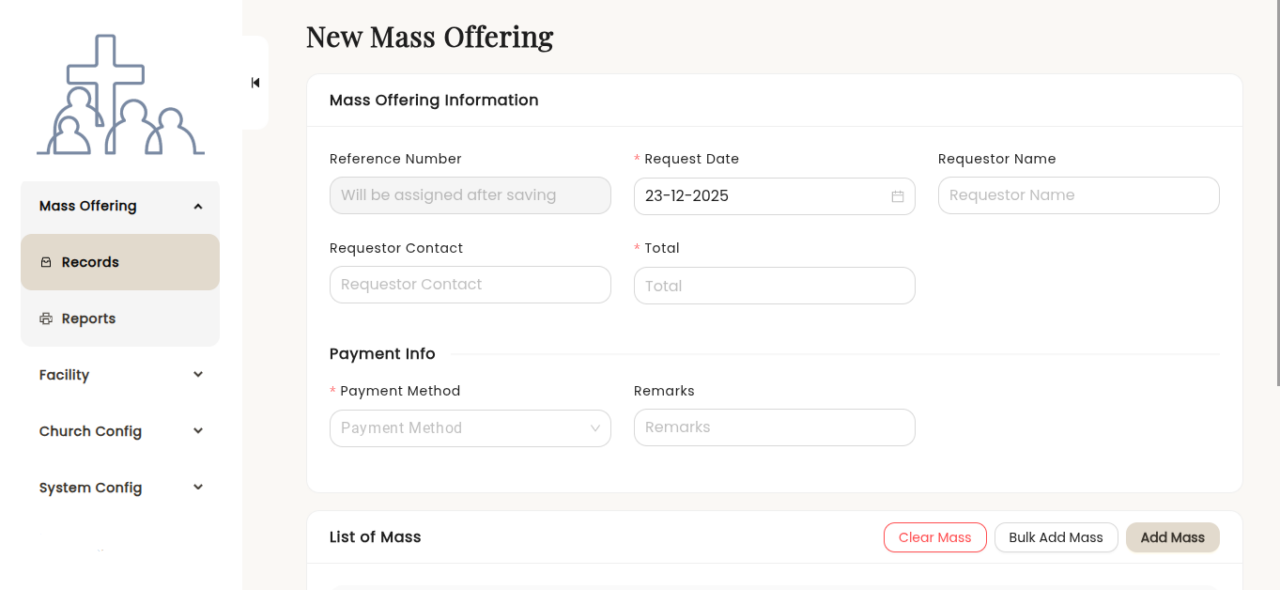Screen dimensions: 1280x590
Task: Click the page vertical scrollbar
Action: pyautogui.click(x=1276, y=200)
